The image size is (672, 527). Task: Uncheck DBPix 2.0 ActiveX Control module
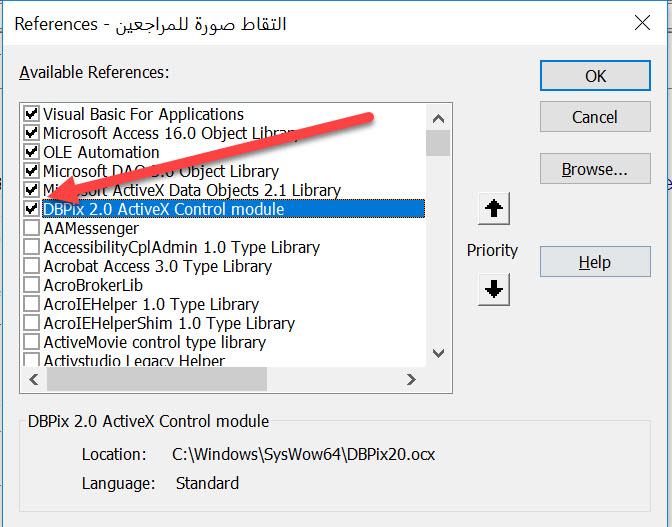tap(31, 209)
